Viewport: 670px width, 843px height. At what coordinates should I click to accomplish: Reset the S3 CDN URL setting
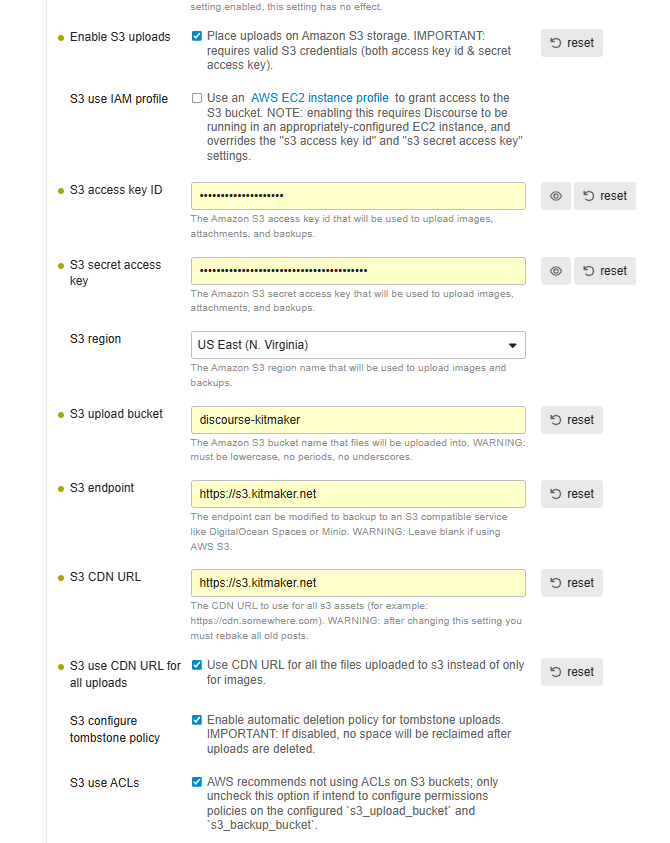572,583
